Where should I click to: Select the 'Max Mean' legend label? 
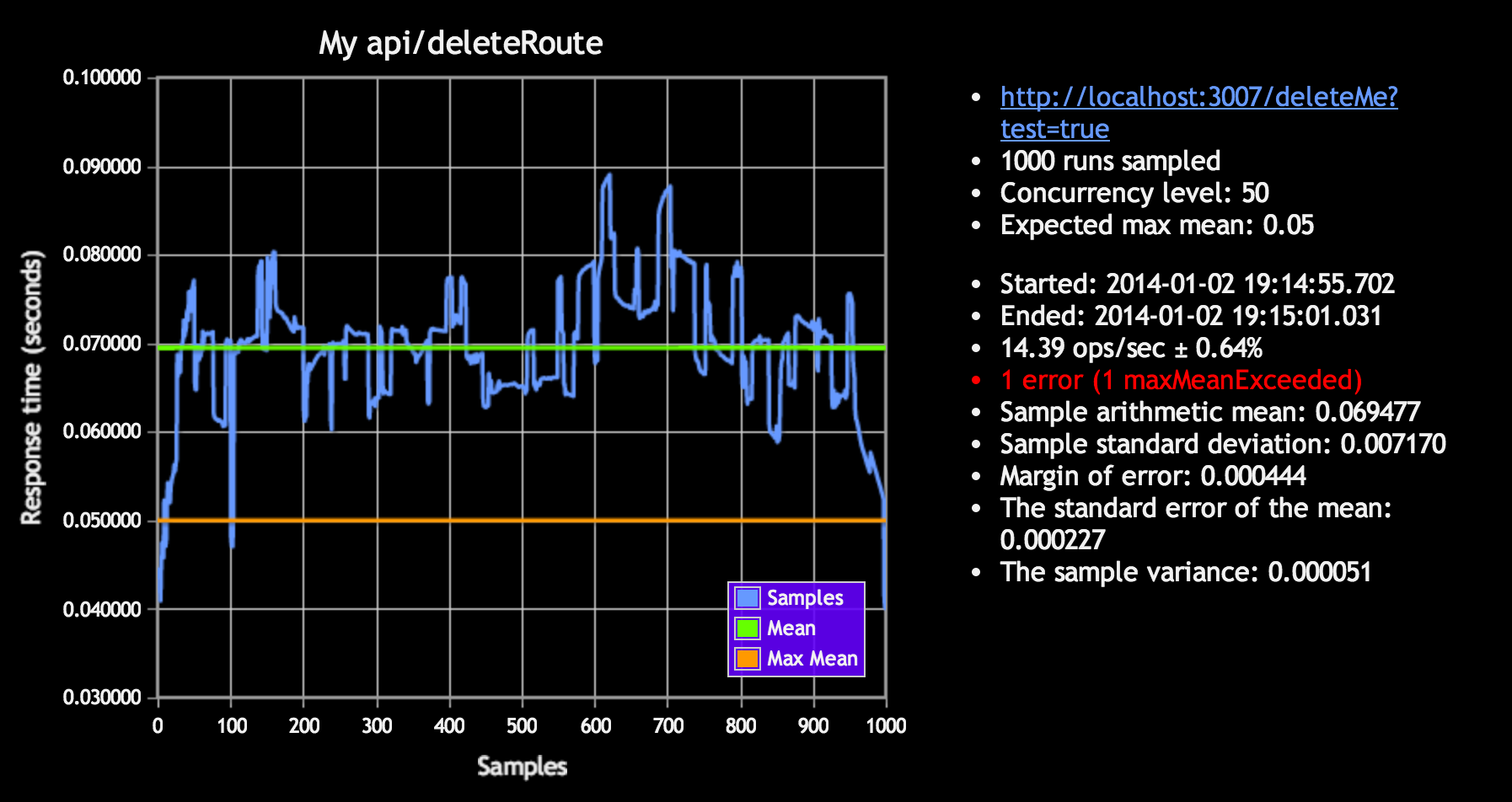[x=812, y=659]
